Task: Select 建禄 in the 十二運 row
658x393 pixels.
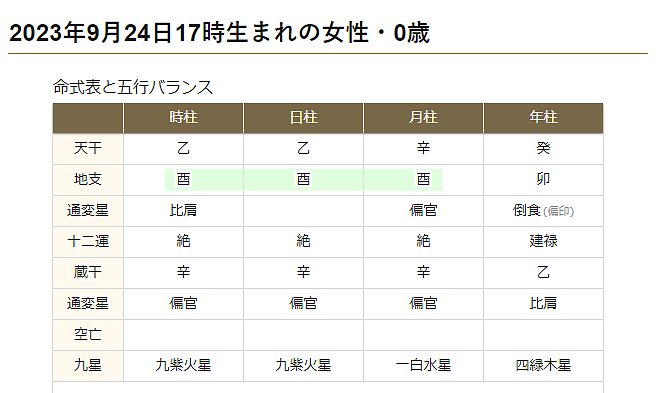Action: 543,242
